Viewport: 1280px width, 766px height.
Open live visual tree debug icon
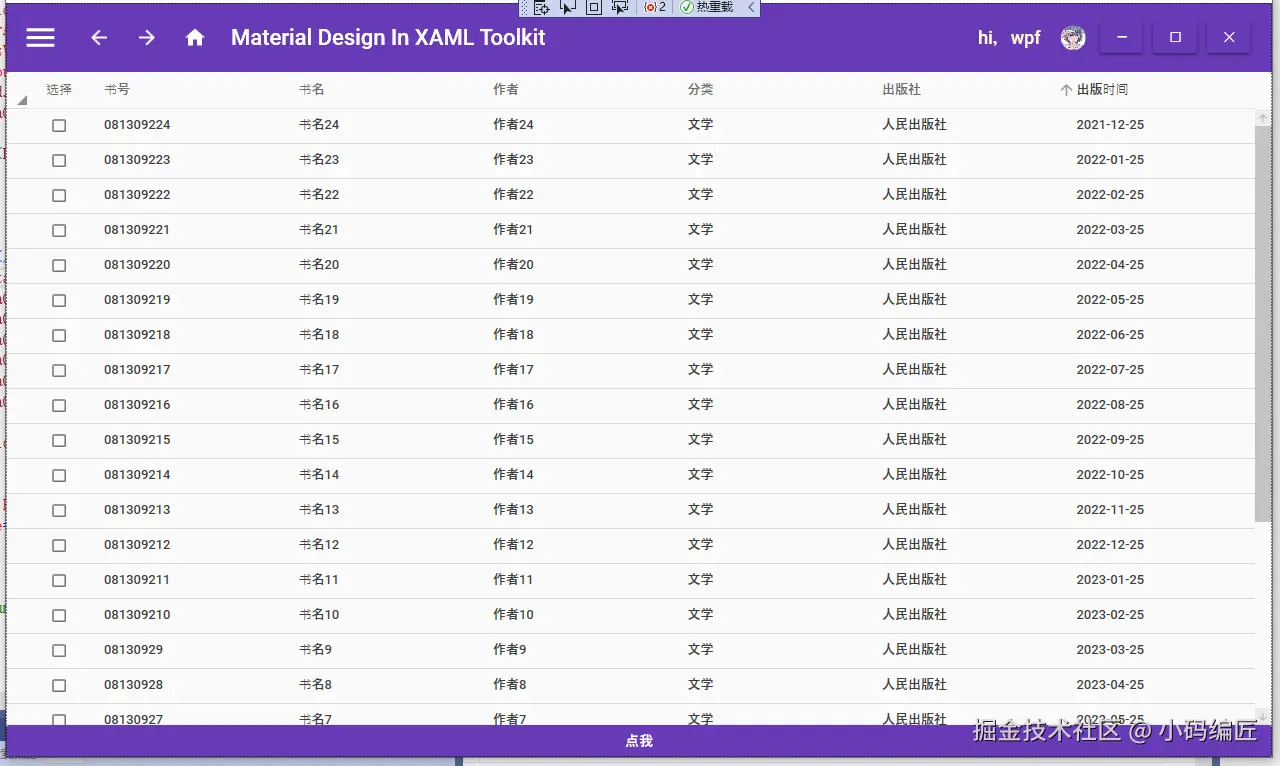[x=541, y=7]
